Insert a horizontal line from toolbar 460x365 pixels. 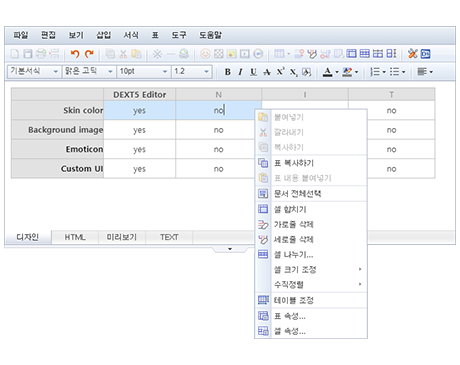pyautogui.click(x=170, y=53)
